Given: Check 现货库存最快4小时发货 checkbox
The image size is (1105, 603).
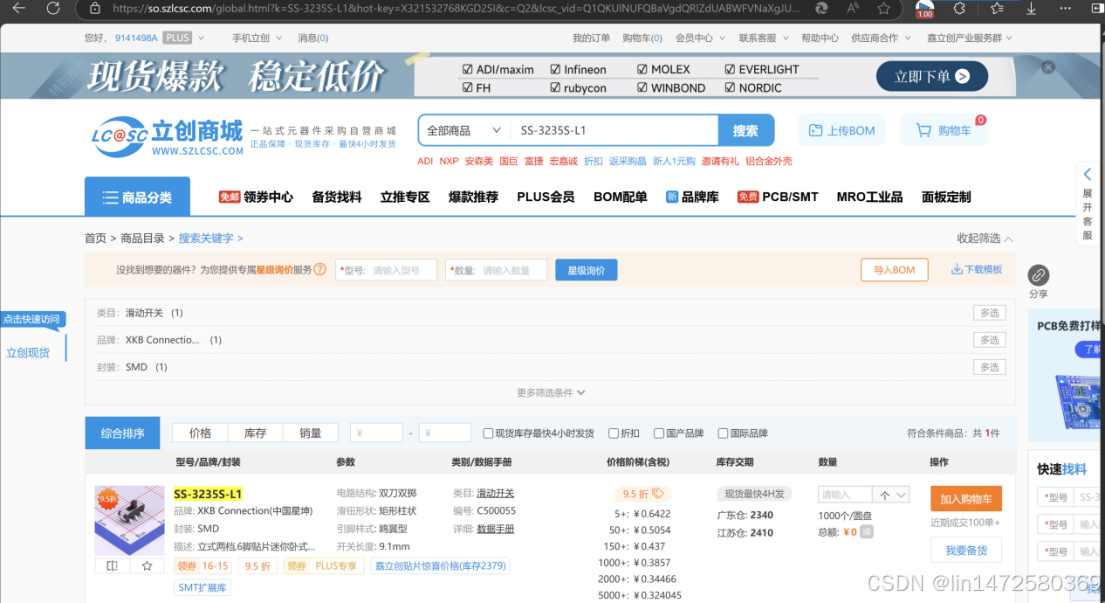Looking at the screenshot, I should tap(488, 433).
